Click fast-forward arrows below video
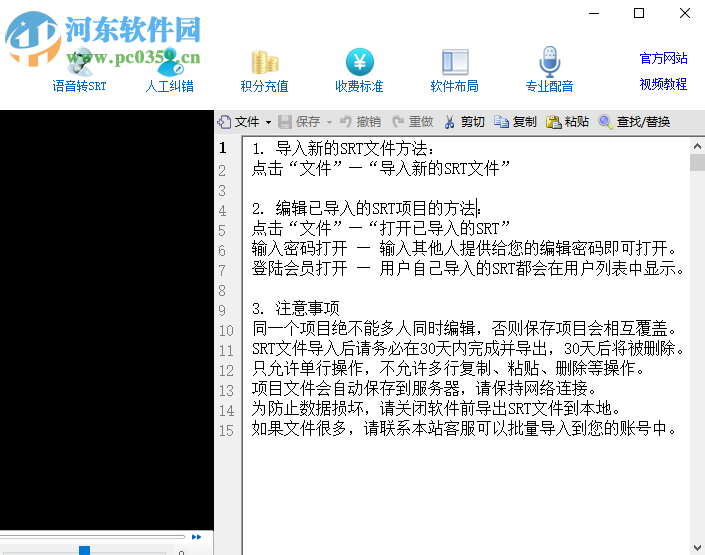The width and height of the screenshot is (705, 555). pos(196,537)
